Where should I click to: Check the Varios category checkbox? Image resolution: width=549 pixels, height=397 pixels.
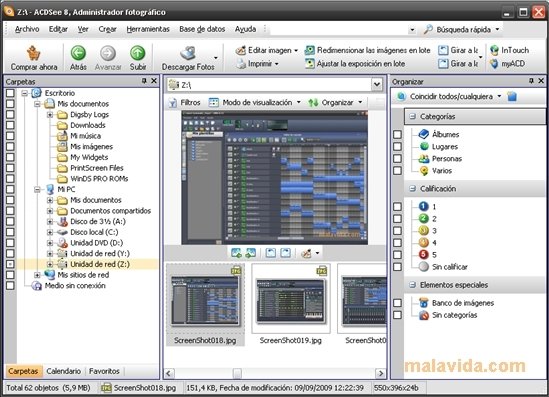[x=397, y=170]
